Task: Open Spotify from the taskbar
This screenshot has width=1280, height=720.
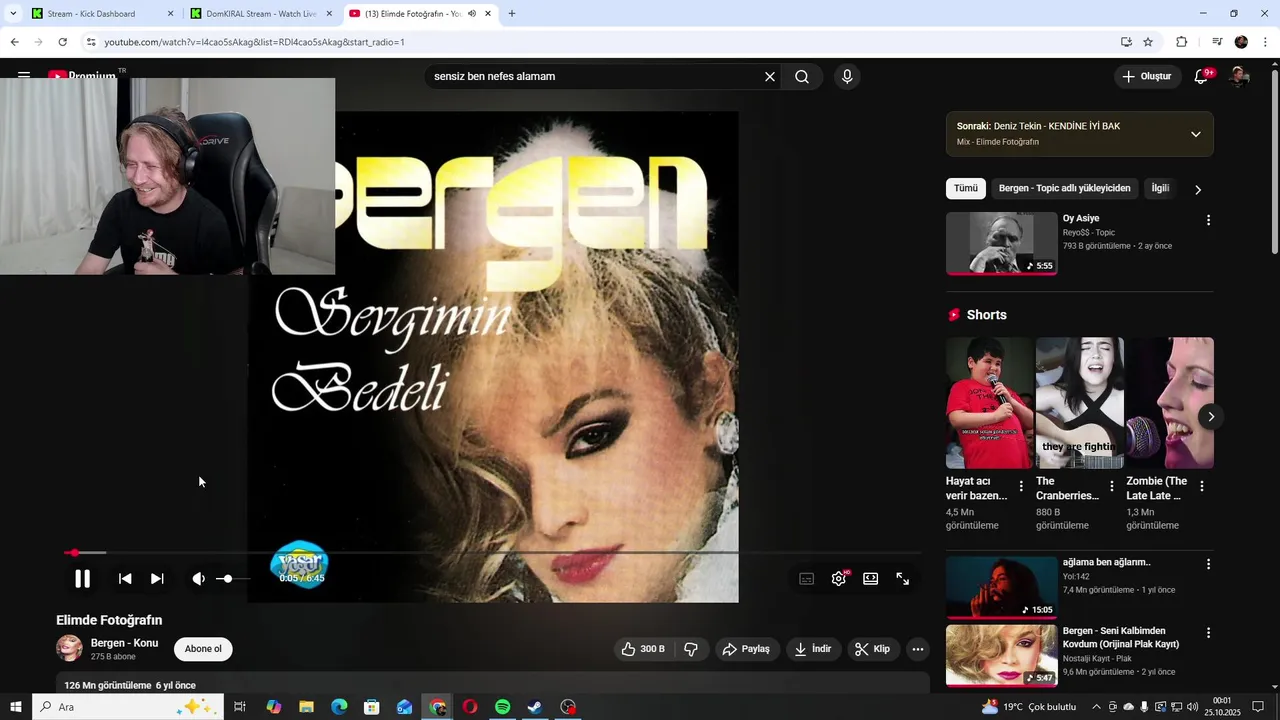Action: point(503,707)
